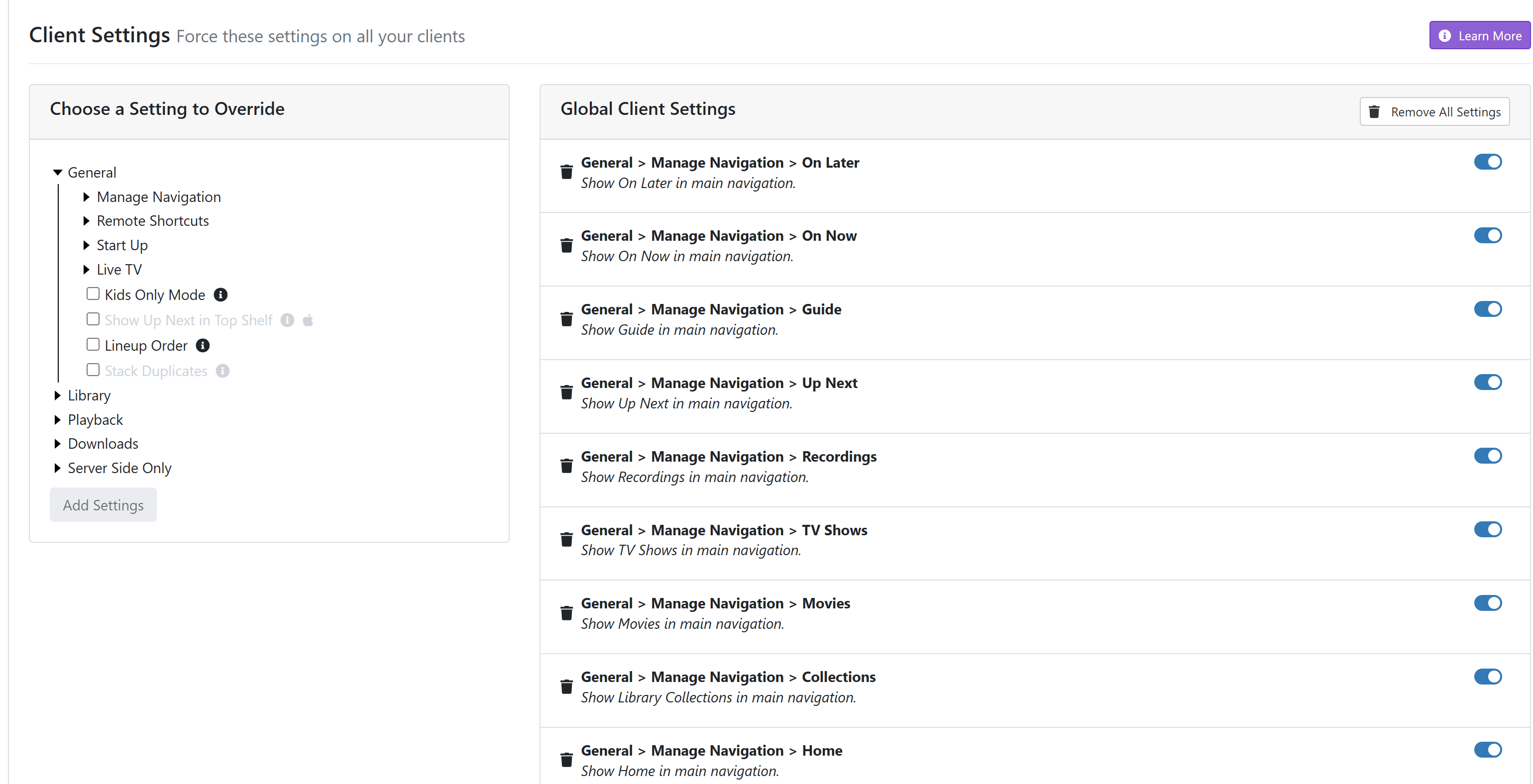Expand Manage Navigation subtree

click(86, 197)
